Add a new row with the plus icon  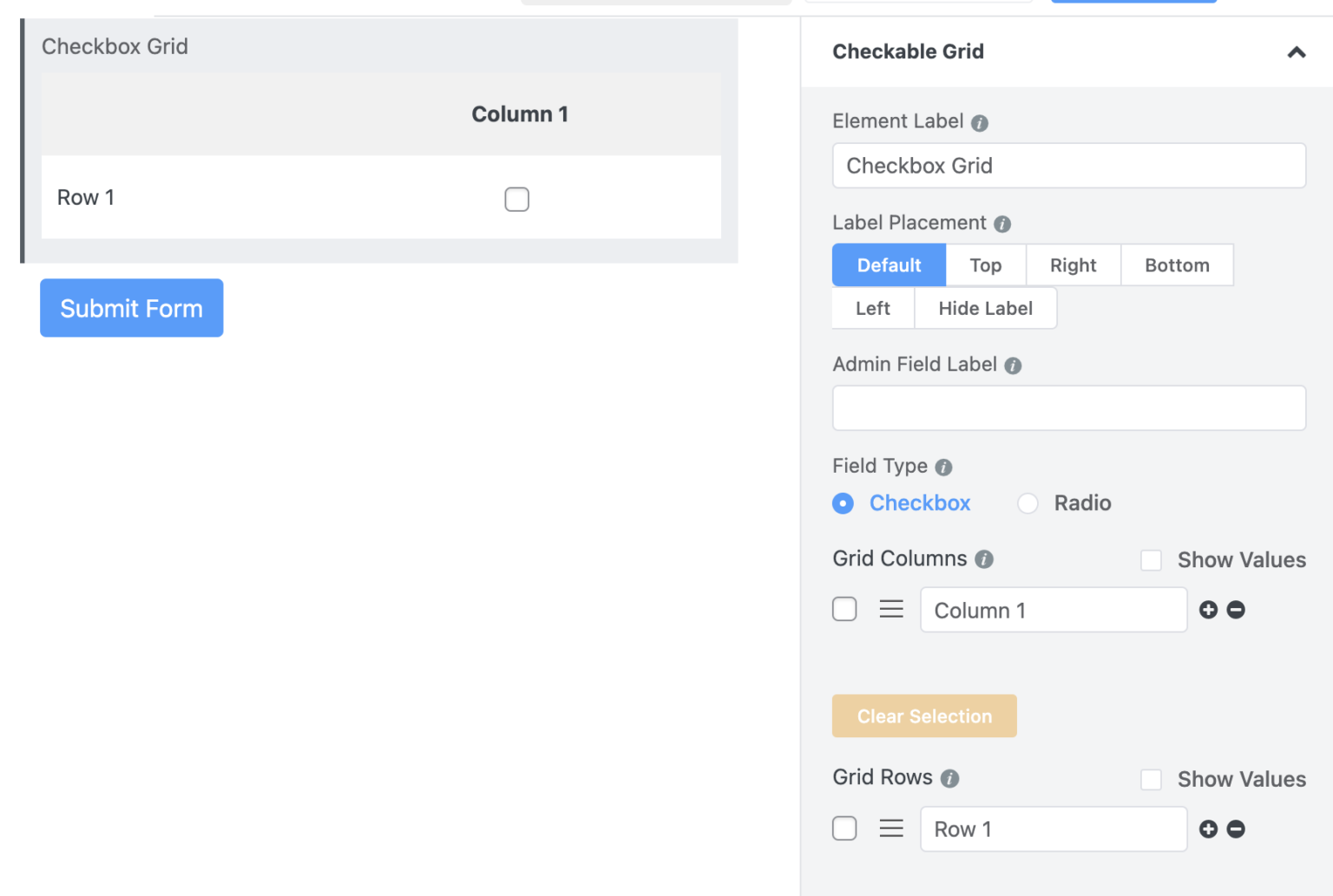[1208, 828]
